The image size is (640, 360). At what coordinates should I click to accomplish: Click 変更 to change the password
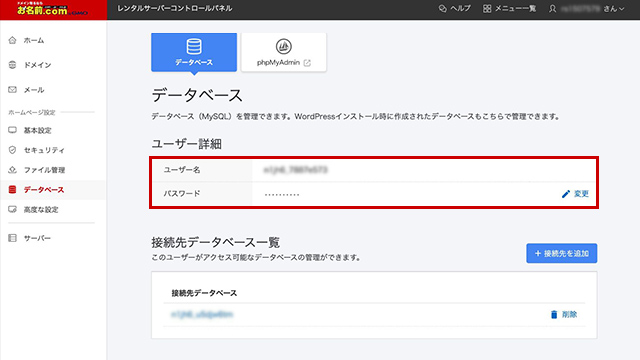point(581,194)
